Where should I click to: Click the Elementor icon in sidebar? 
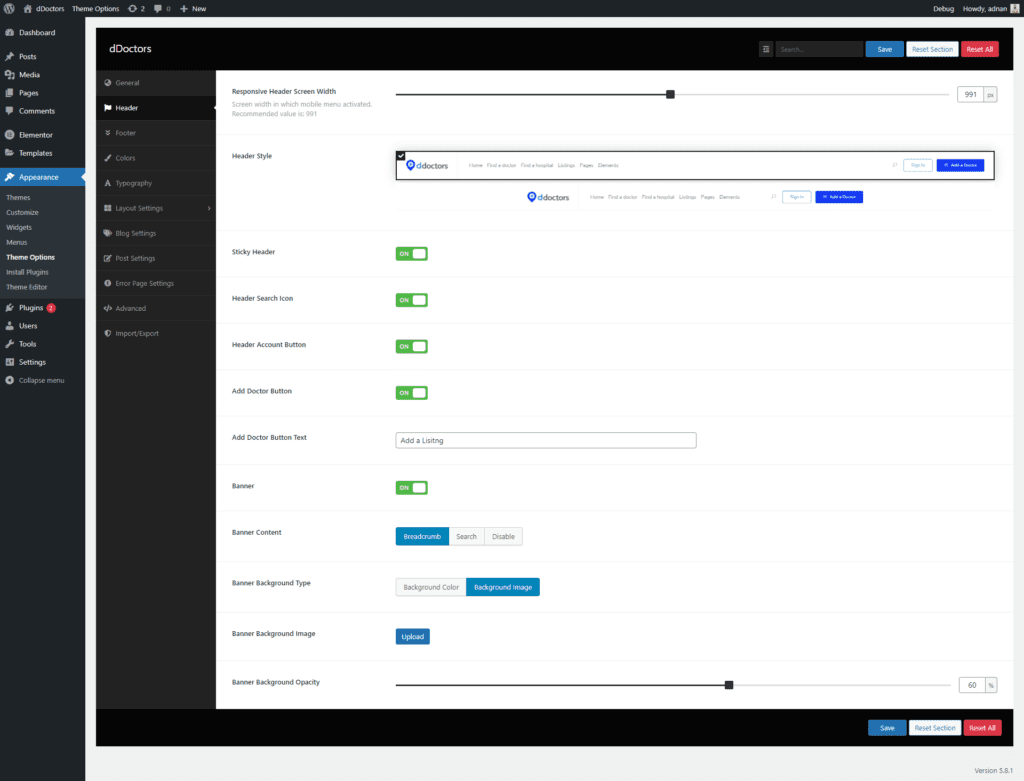[9, 135]
